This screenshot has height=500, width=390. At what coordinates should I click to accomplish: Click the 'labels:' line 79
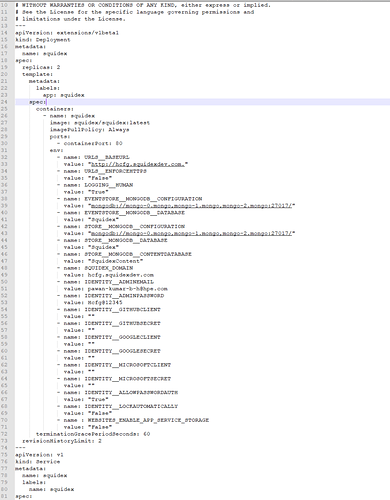(34, 482)
